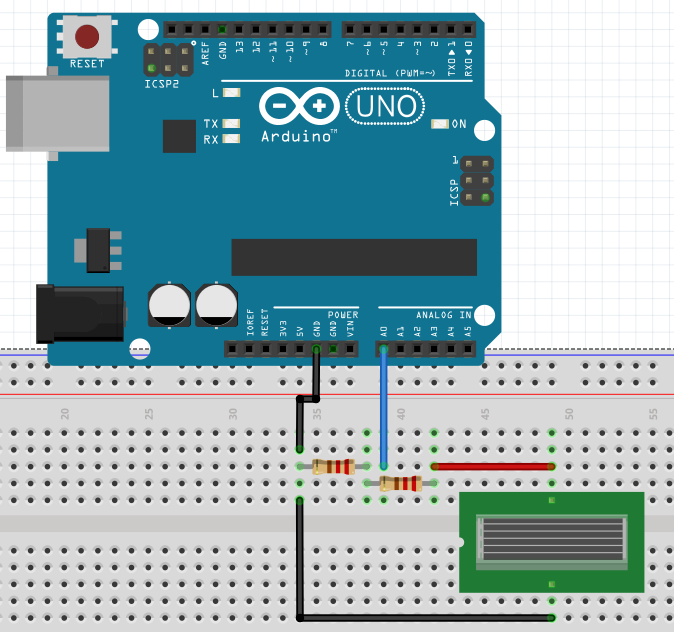Click the red RESET button on the Arduino
Viewport: 674px width, 632px height.
(x=87, y=37)
